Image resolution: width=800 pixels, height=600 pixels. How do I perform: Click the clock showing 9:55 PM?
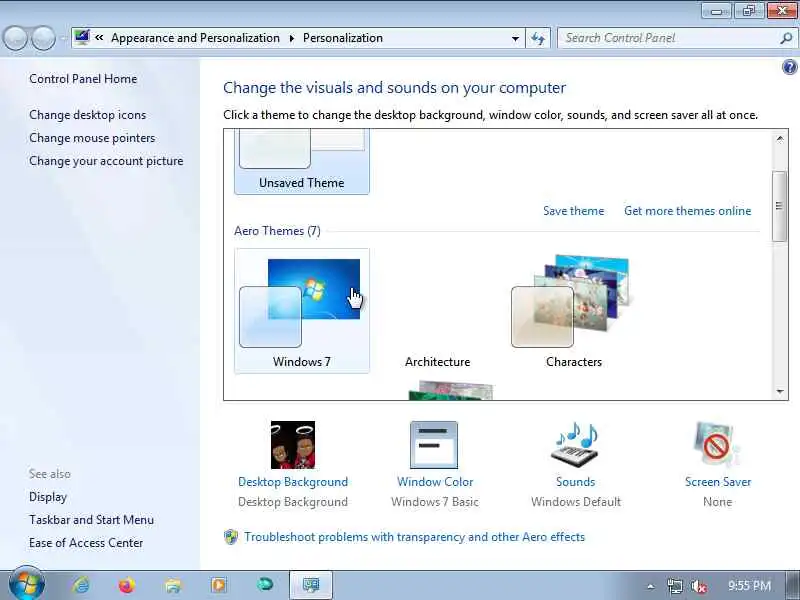point(749,586)
